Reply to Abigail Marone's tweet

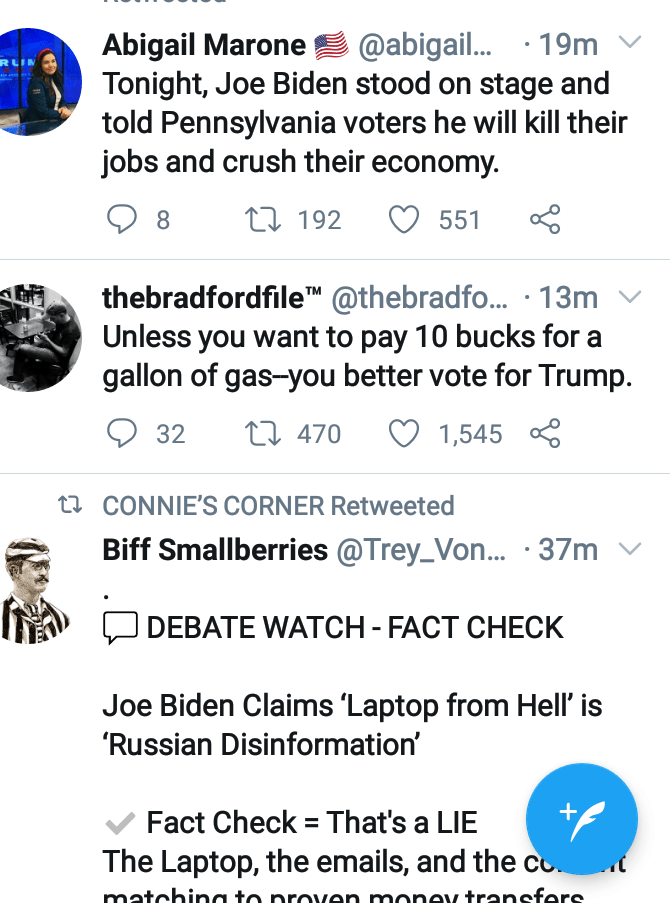point(121,219)
